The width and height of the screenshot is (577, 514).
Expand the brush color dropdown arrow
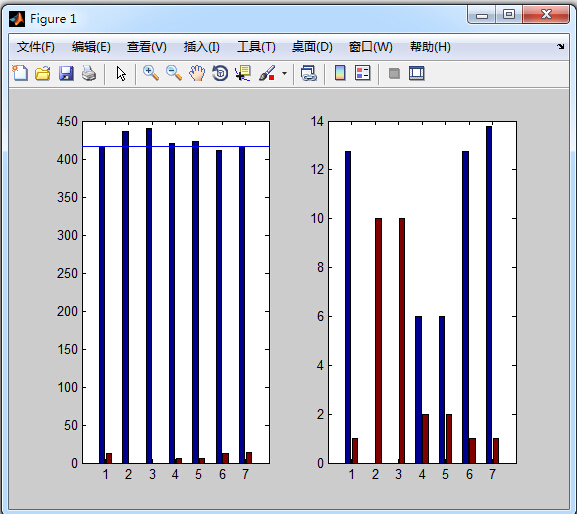pos(284,73)
